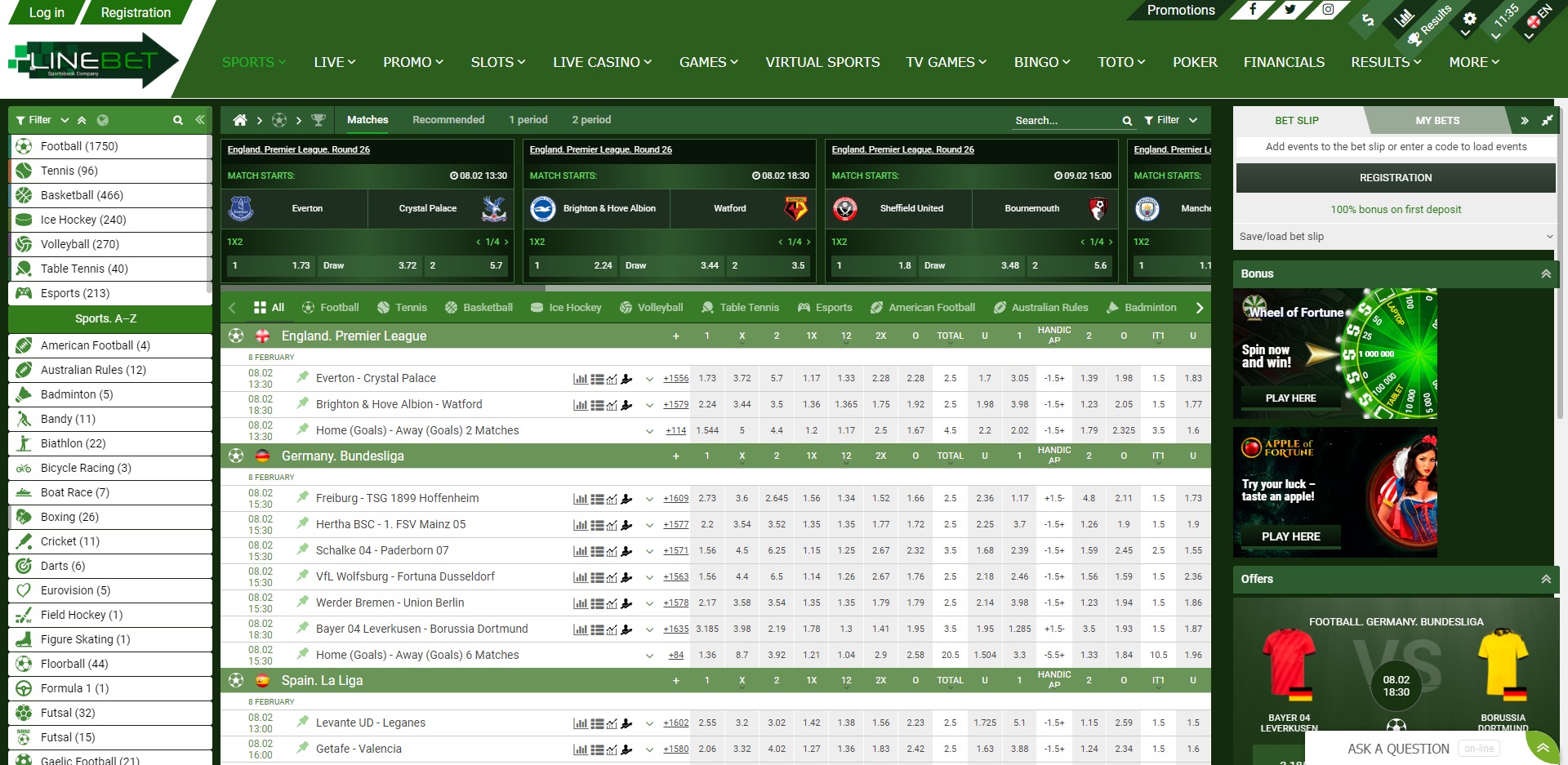Open the MY BETS tab
Viewport: 1568px width, 765px height.
1437,121
